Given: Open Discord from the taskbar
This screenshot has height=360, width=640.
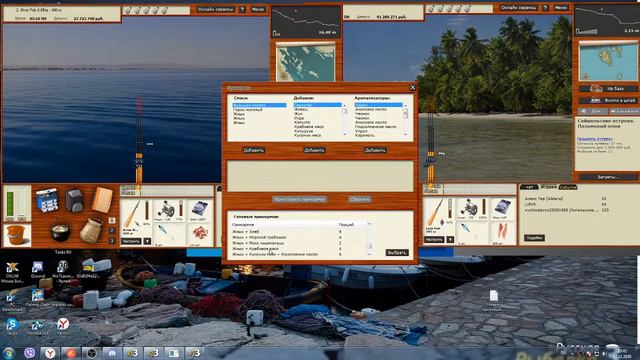Looking at the screenshot, I should pos(112,353).
